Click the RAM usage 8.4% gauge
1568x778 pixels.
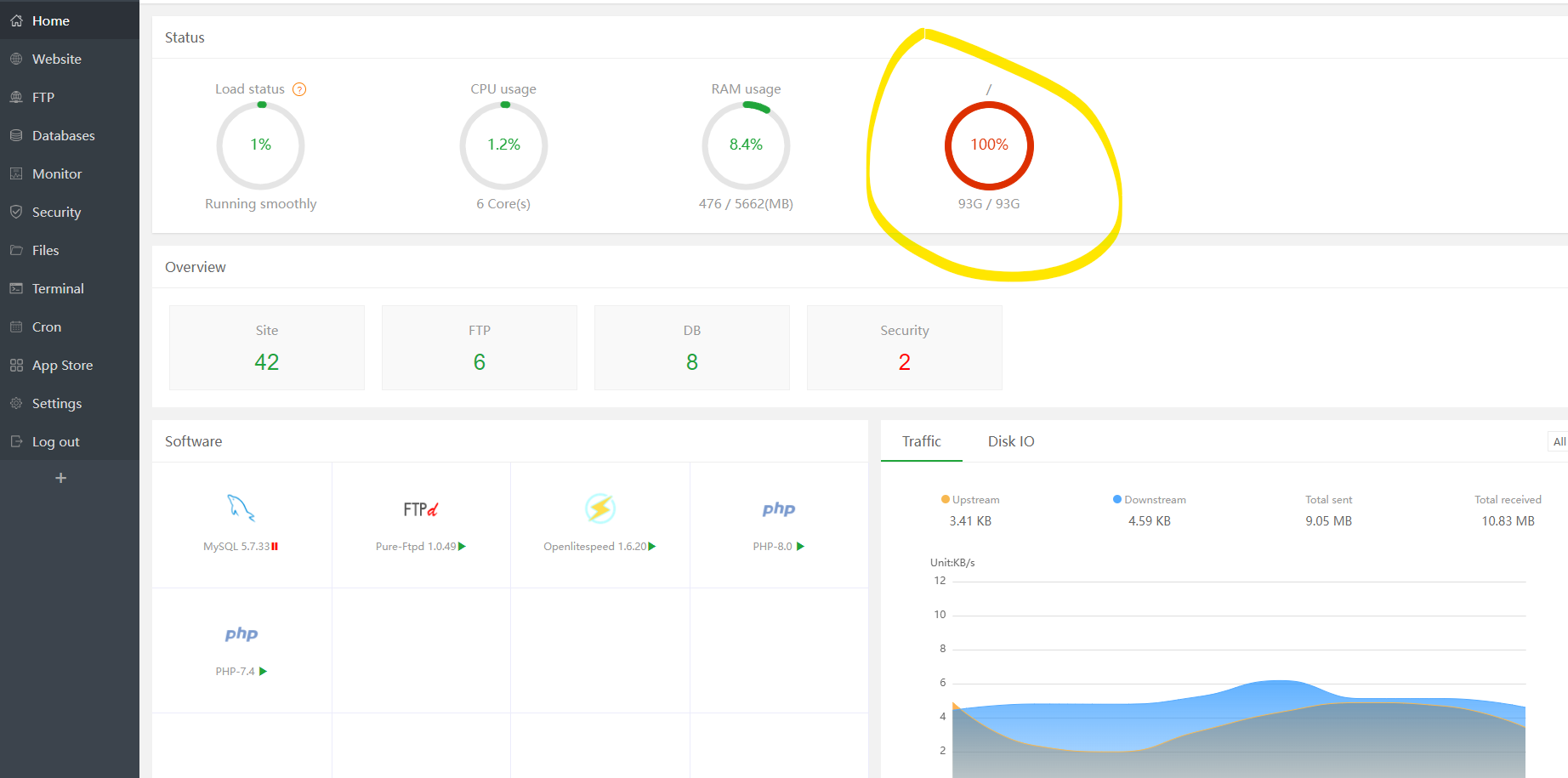746,145
